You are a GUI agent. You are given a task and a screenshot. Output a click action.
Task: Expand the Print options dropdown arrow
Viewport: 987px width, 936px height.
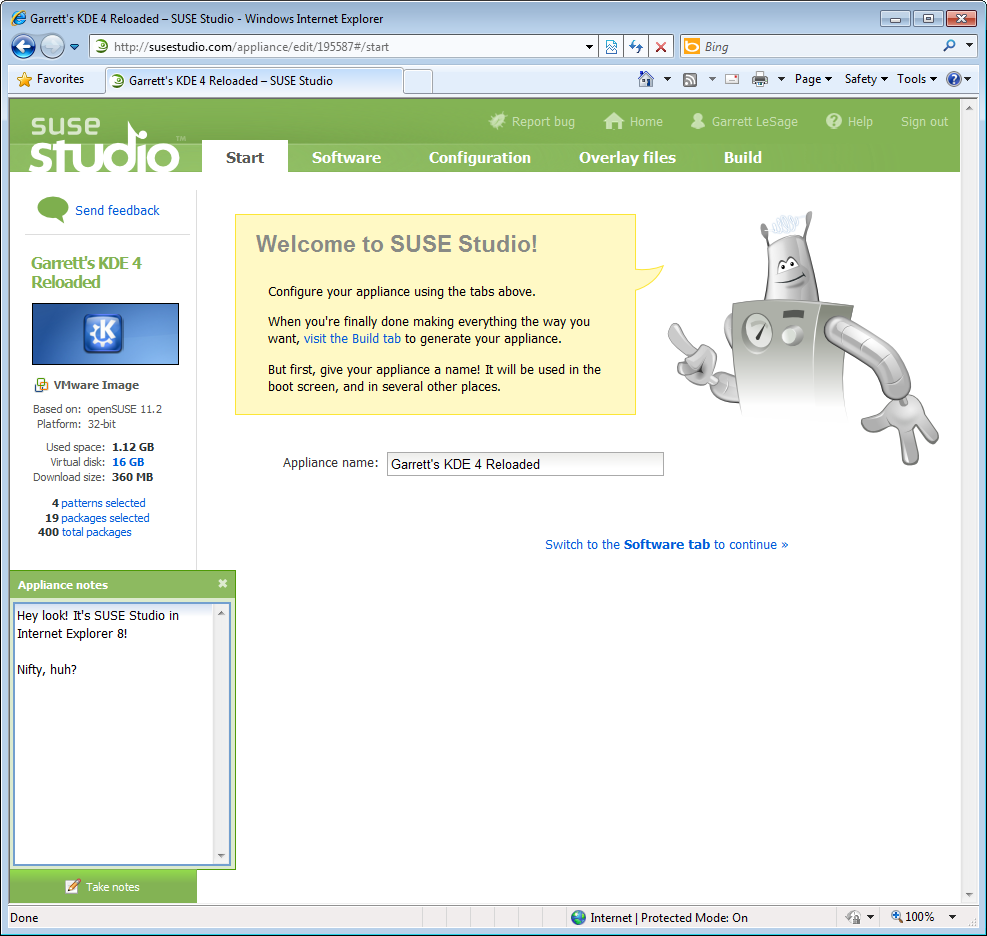(x=781, y=79)
